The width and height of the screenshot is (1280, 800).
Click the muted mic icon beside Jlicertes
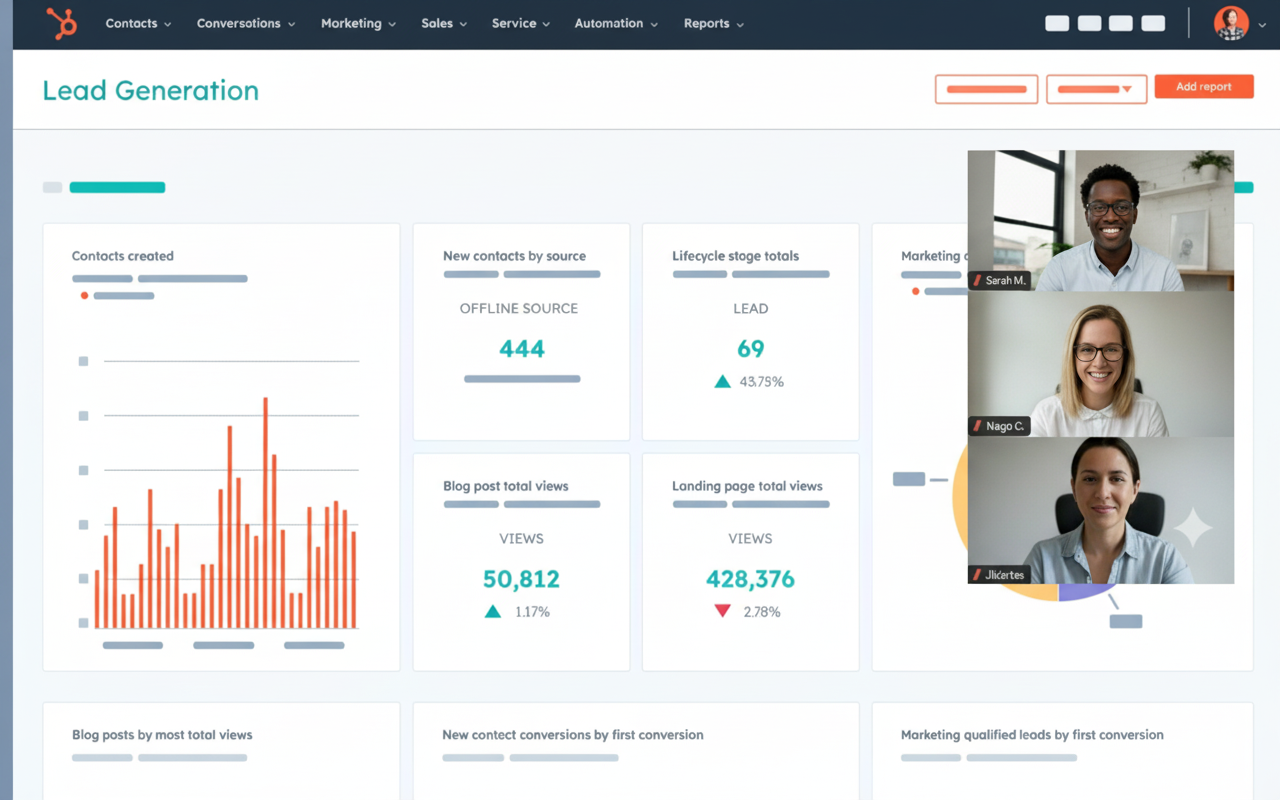pyautogui.click(x=978, y=575)
